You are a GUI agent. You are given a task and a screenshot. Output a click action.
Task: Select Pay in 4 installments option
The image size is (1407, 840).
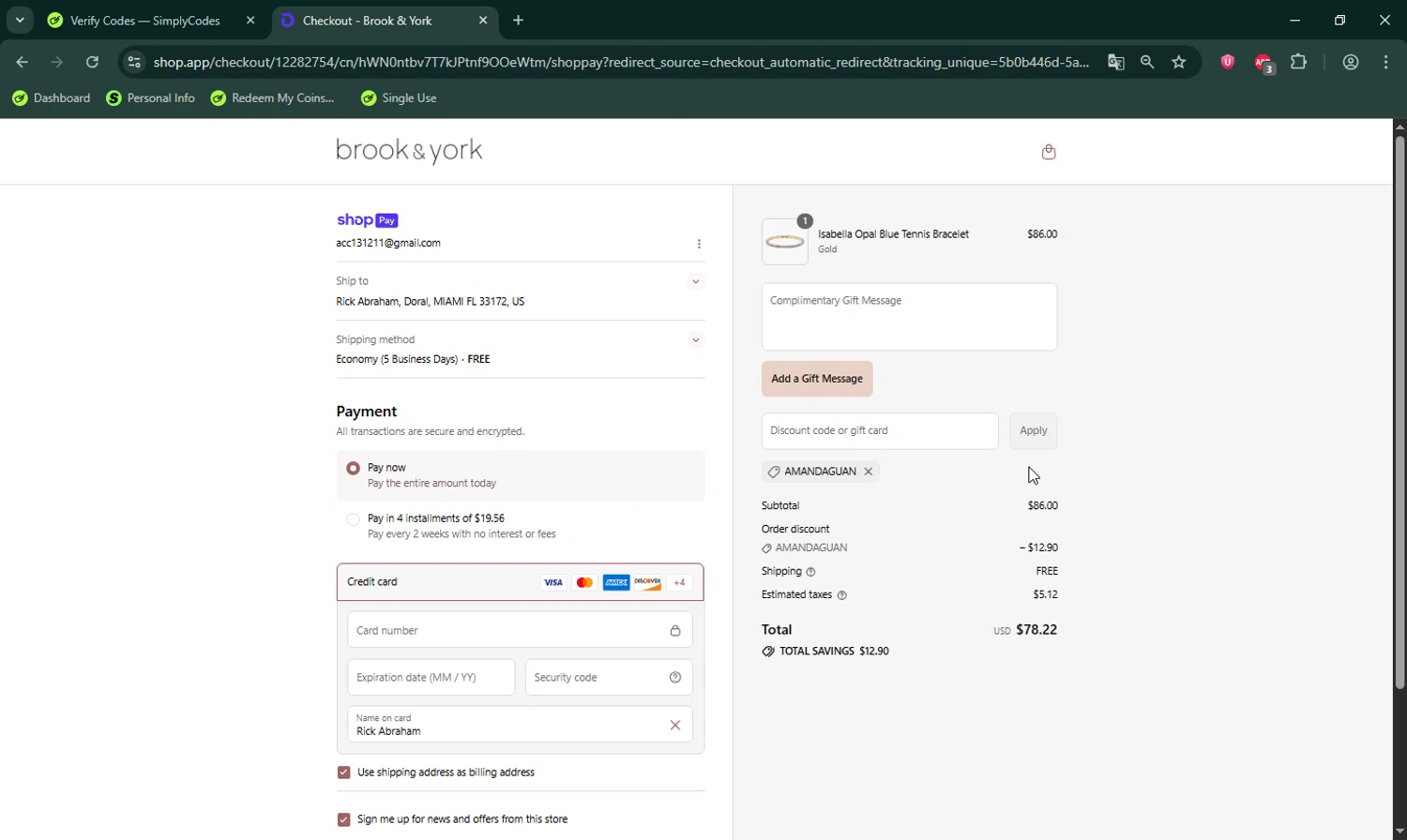353,518
